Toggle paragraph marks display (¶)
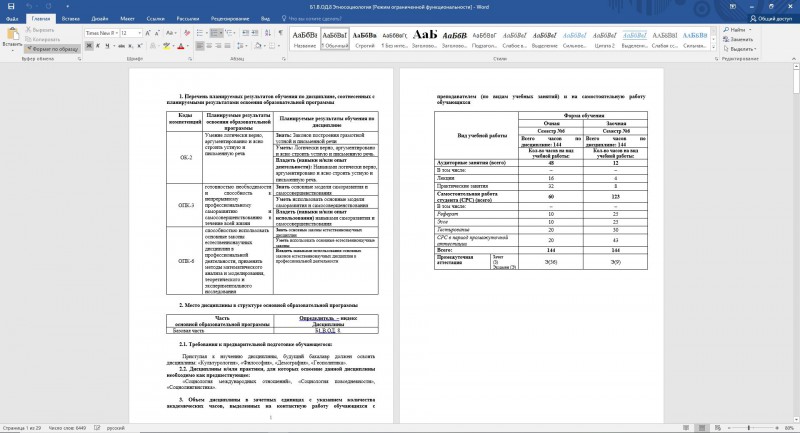800x433 pixels. pyautogui.click(x=281, y=33)
